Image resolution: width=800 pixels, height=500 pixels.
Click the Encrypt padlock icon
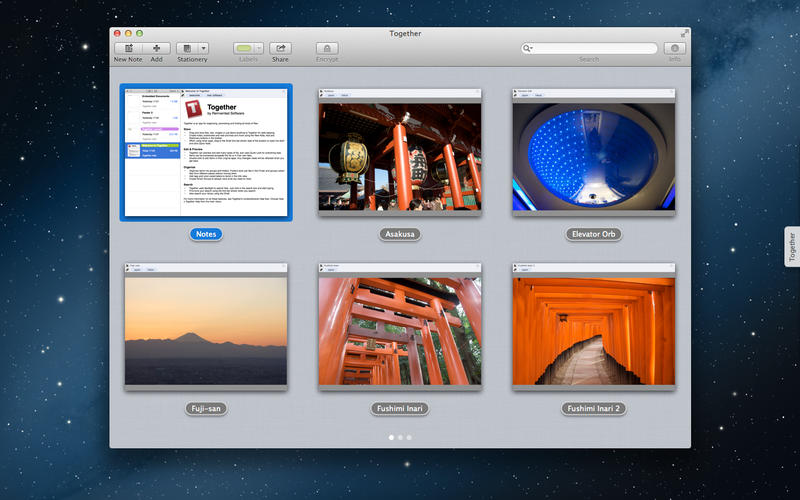(327, 48)
